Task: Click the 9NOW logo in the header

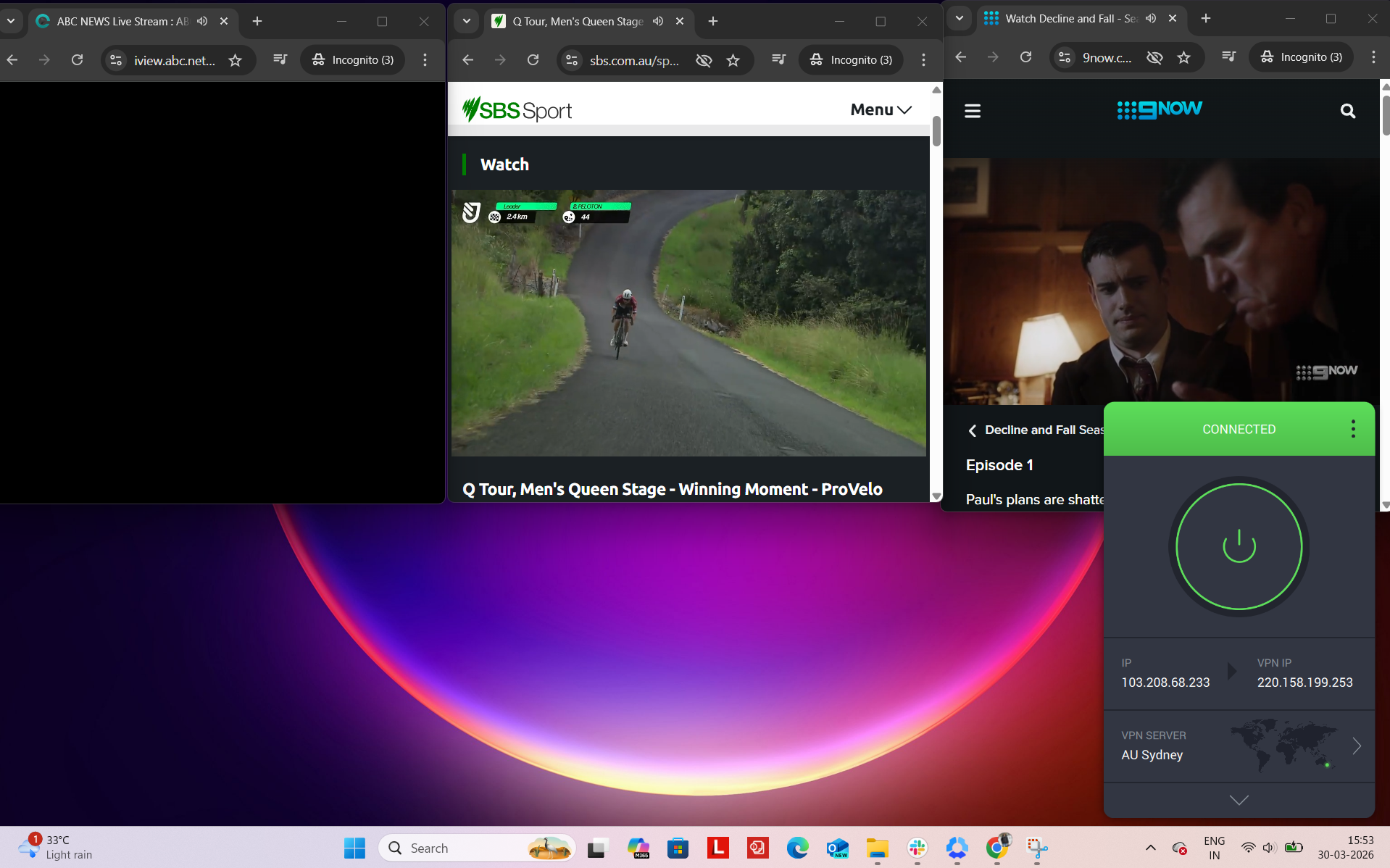Action: pos(1158,109)
